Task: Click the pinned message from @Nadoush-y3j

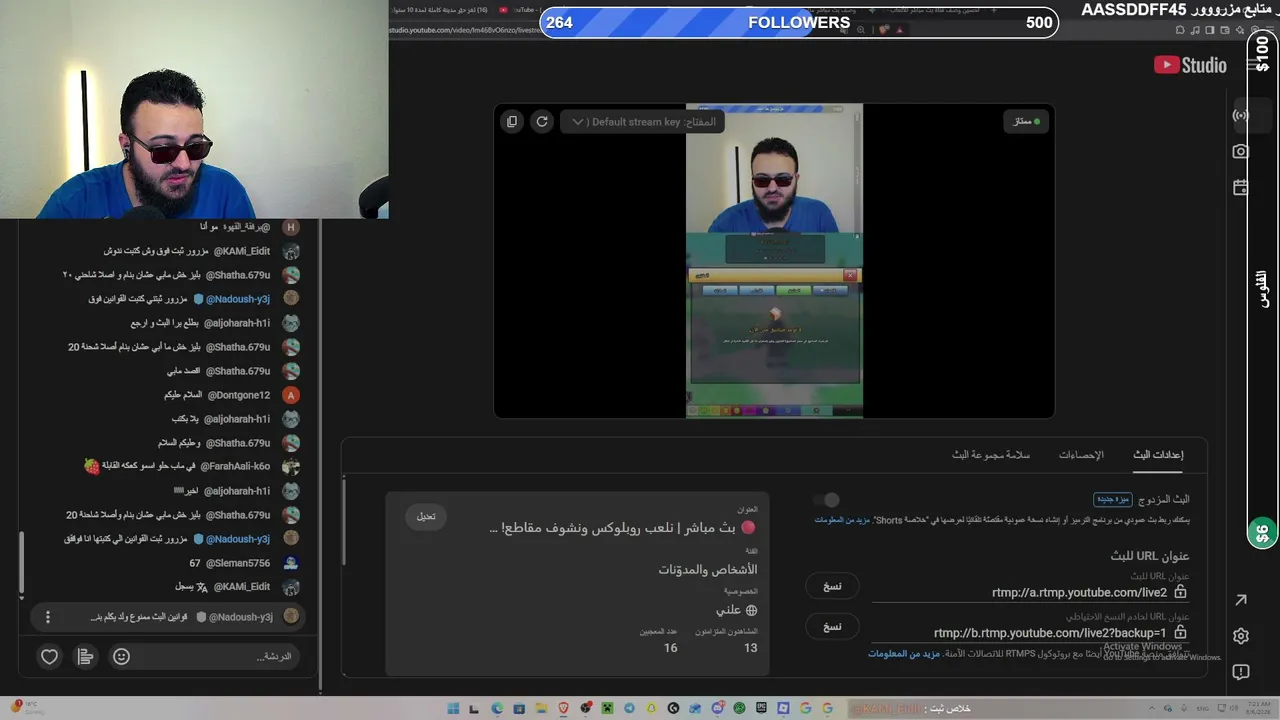Action: tap(168, 617)
